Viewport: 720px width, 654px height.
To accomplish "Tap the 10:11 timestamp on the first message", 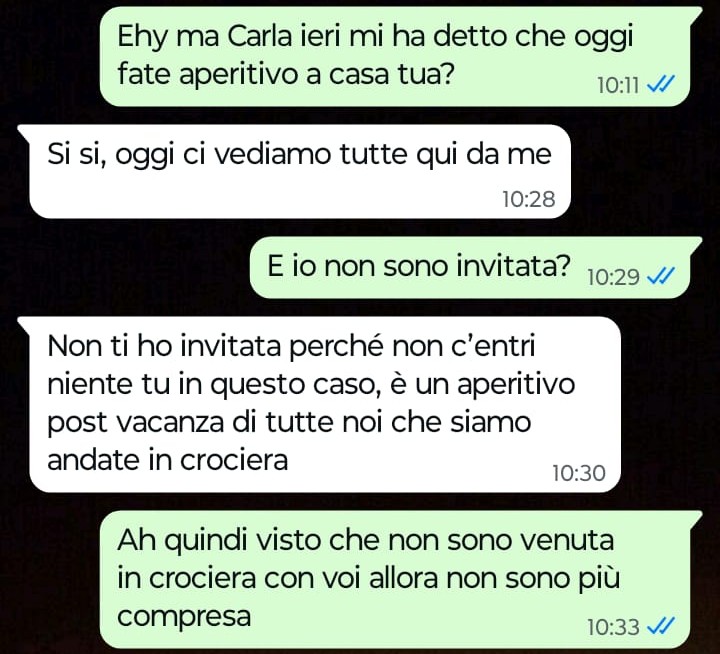I will point(618,85).
